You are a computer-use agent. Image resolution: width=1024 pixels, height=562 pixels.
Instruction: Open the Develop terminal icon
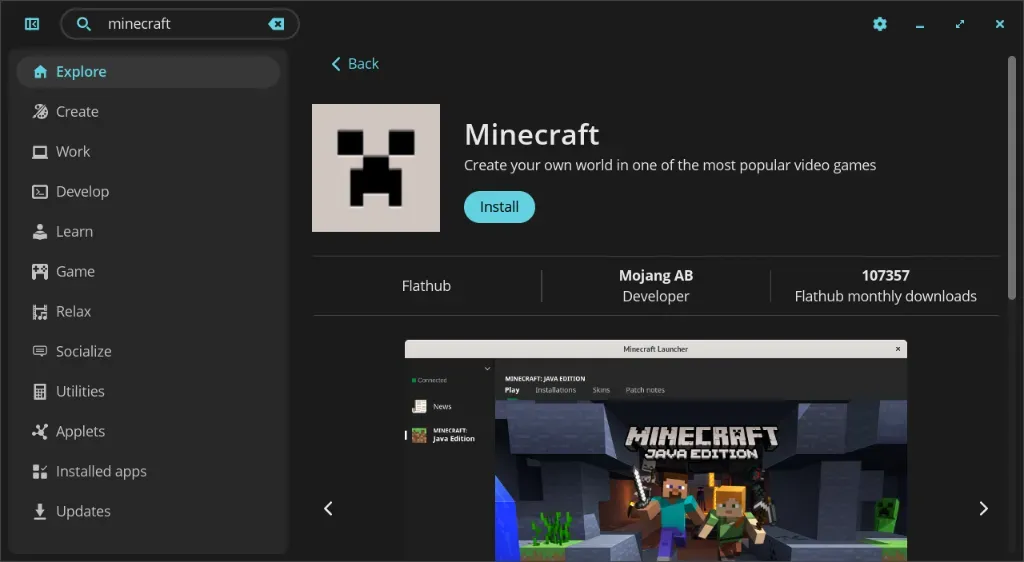click(40, 192)
